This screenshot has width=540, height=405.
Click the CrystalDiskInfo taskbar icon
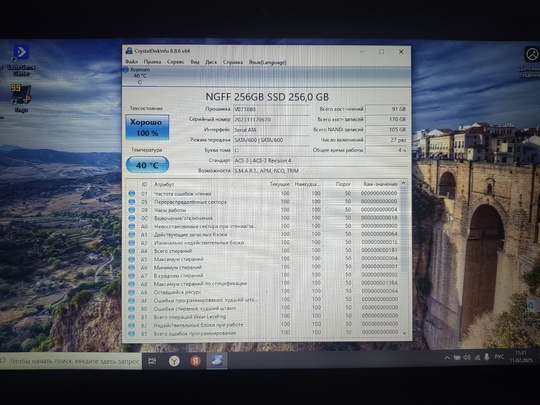(x=217, y=361)
